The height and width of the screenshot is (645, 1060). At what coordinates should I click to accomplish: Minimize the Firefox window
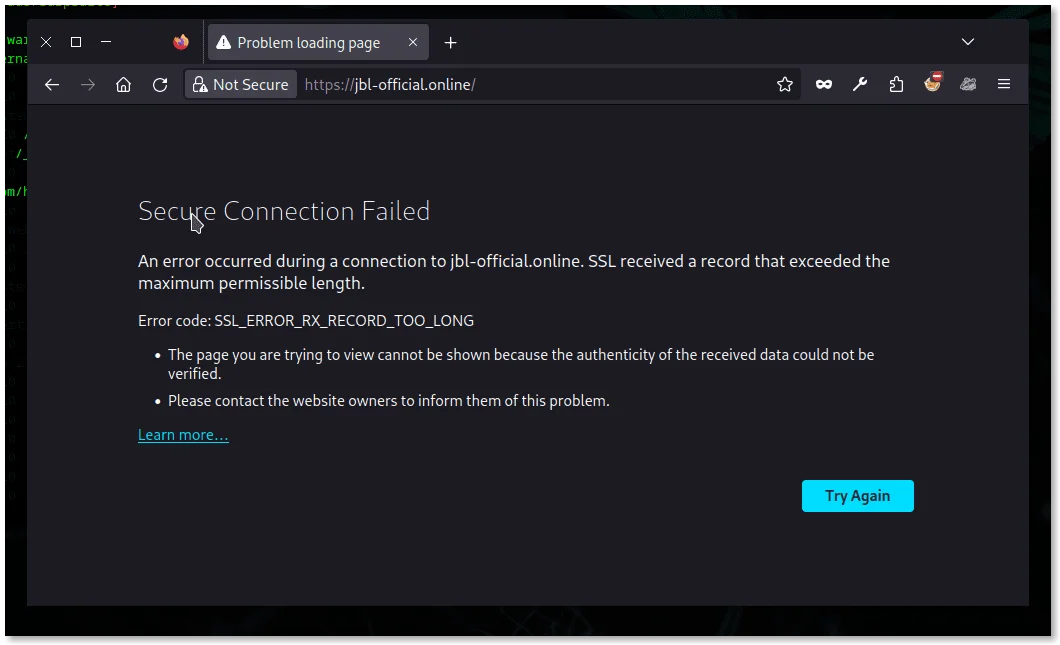point(106,42)
